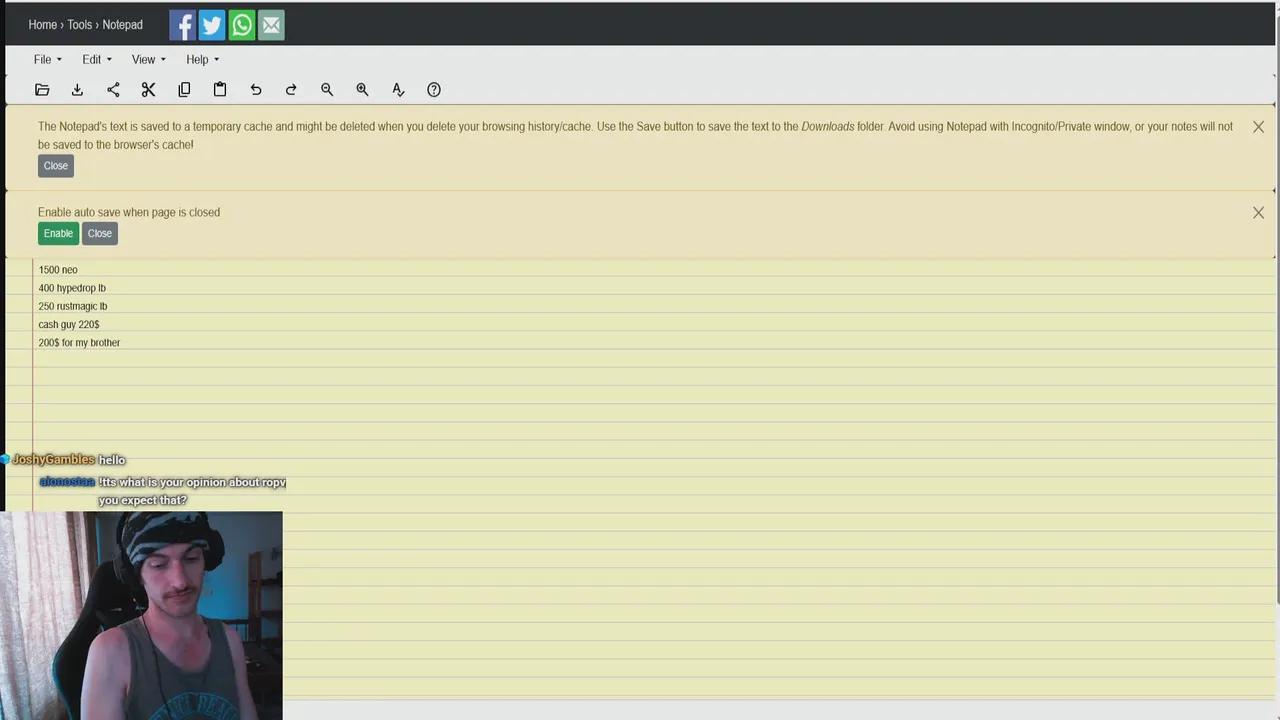Click the line 'cash guy 220$'

[69, 324]
